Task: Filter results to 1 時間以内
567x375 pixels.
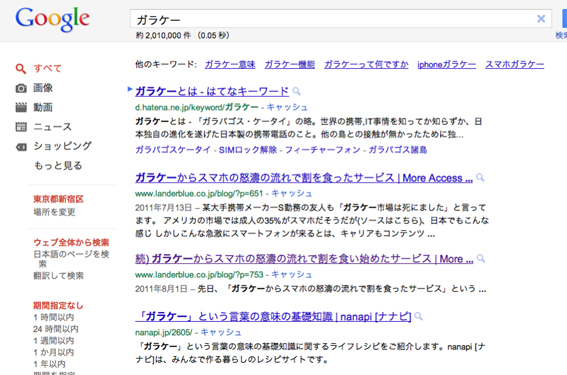Action: [x=54, y=318]
